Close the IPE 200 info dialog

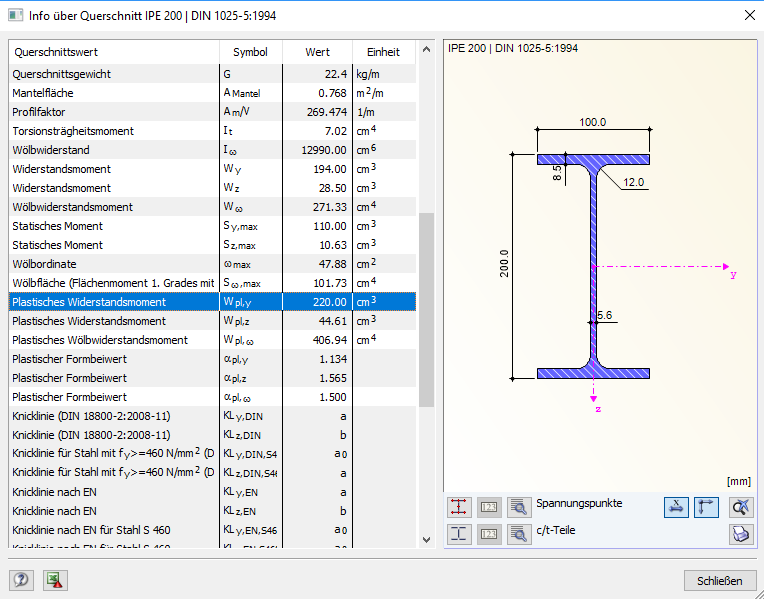tap(750, 15)
